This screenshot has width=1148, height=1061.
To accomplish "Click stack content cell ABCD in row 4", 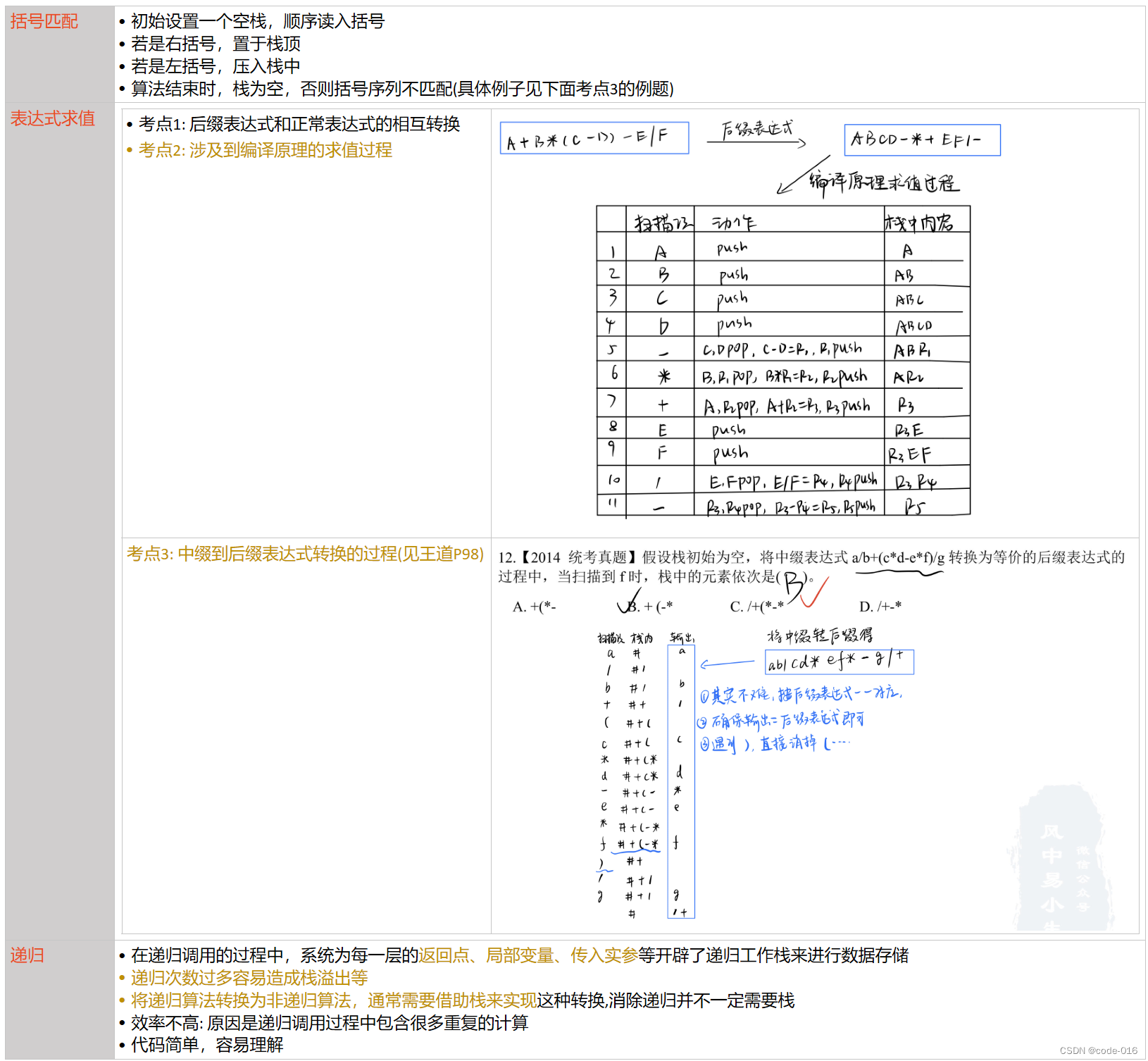I will (913, 326).
